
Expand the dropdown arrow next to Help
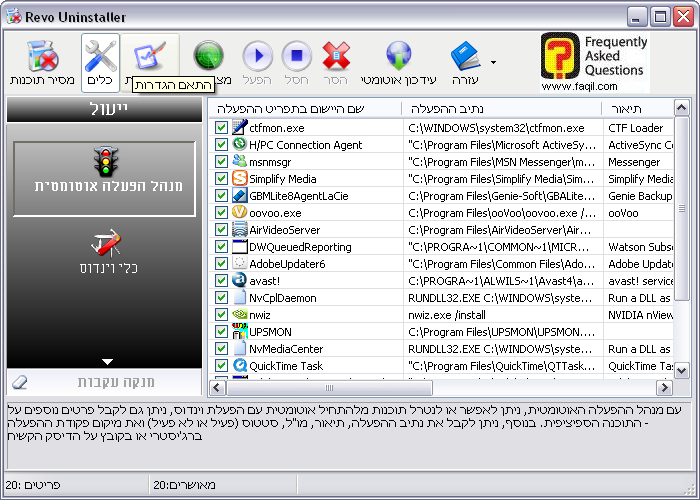(493, 62)
